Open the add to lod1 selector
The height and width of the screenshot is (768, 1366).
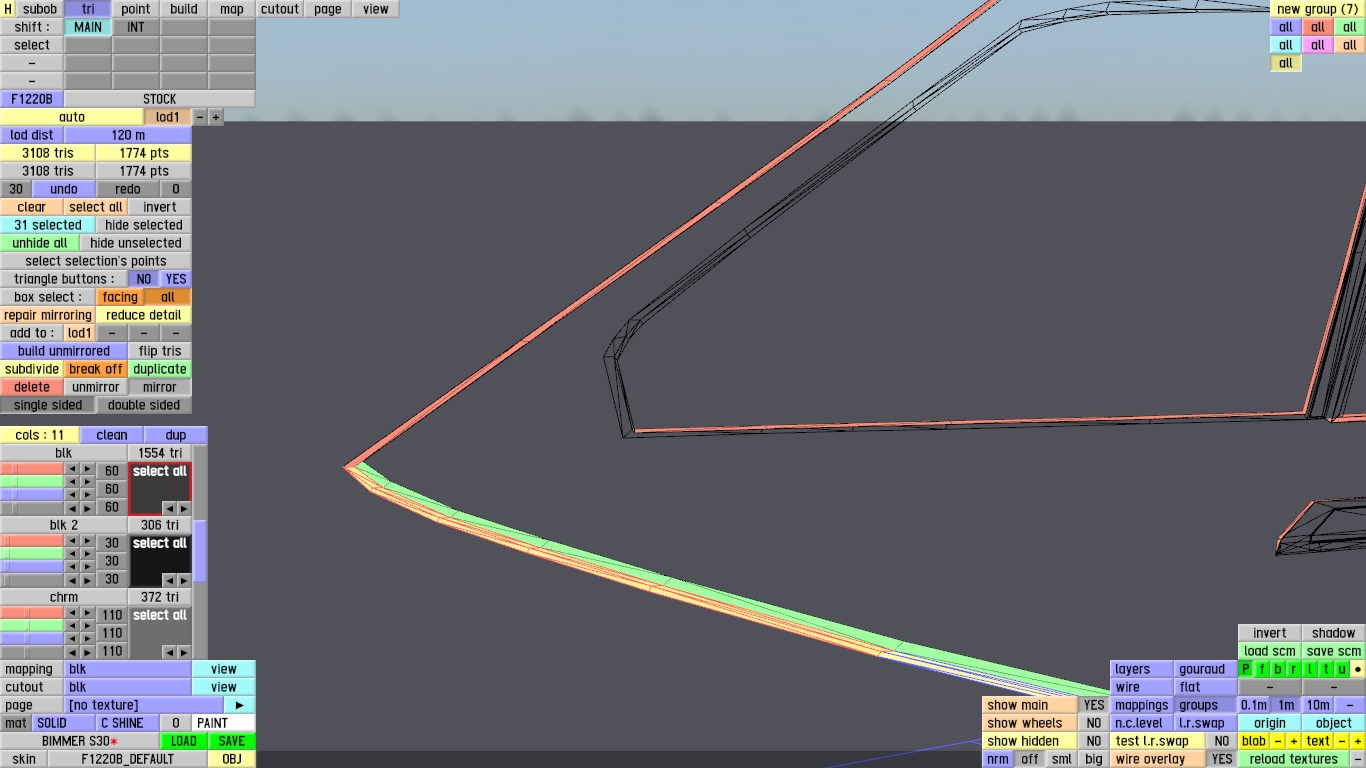tap(80, 333)
